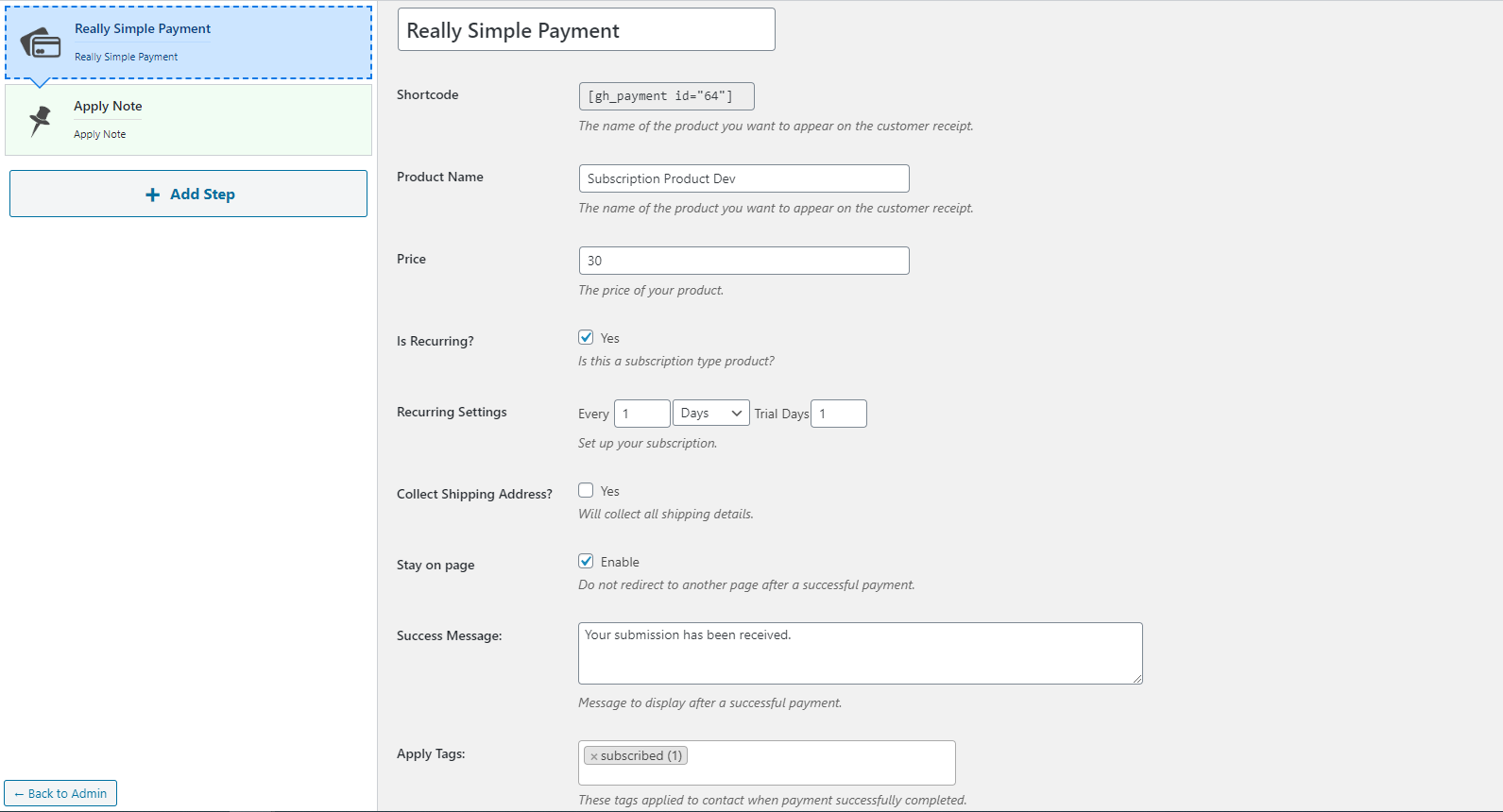Click the plus icon on Add Step
This screenshot has width=1503, height=812.
[152, 195]
